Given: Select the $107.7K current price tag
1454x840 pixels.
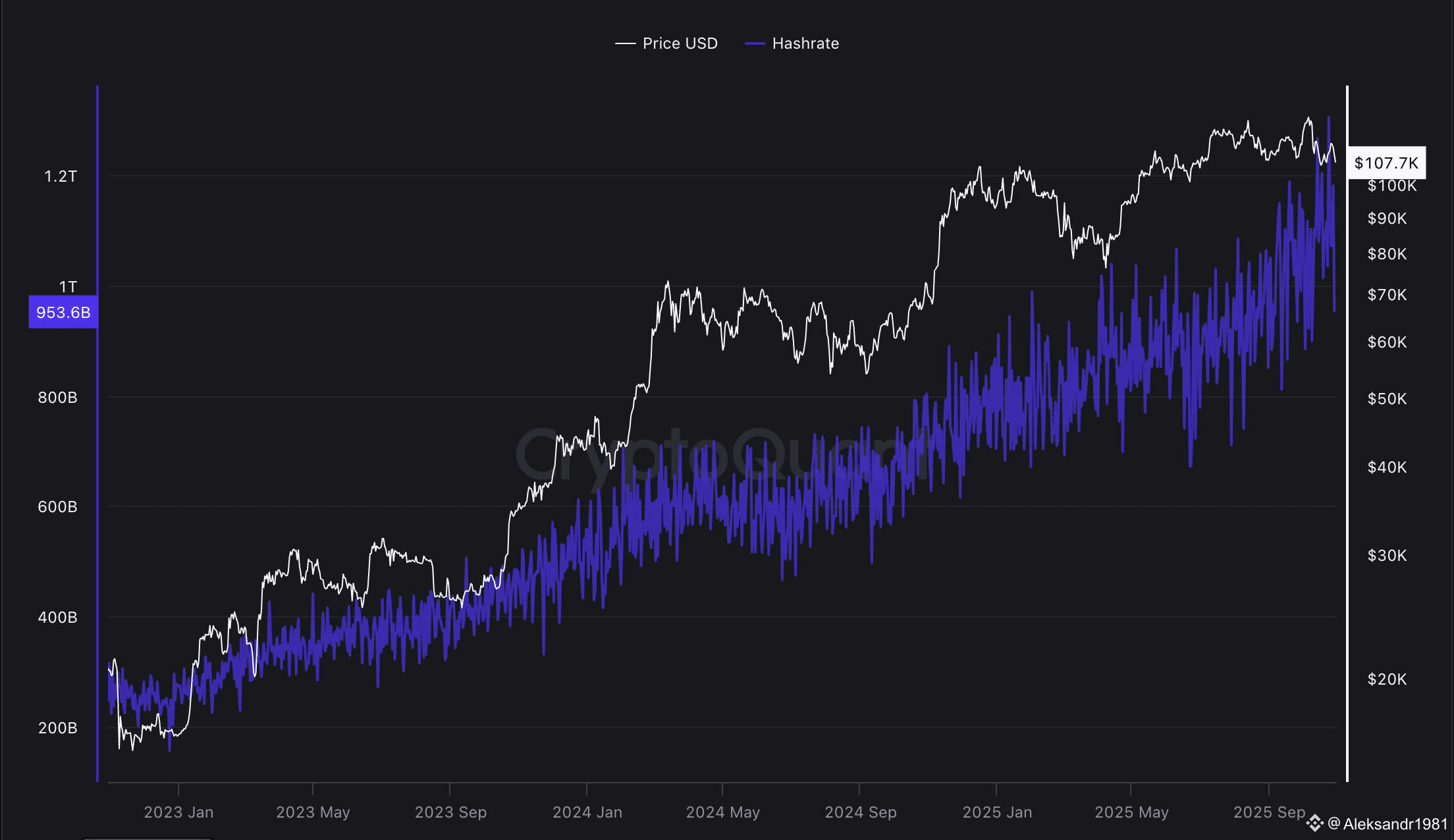Looking at the screenshot, I should click(x=1387, y=163).
